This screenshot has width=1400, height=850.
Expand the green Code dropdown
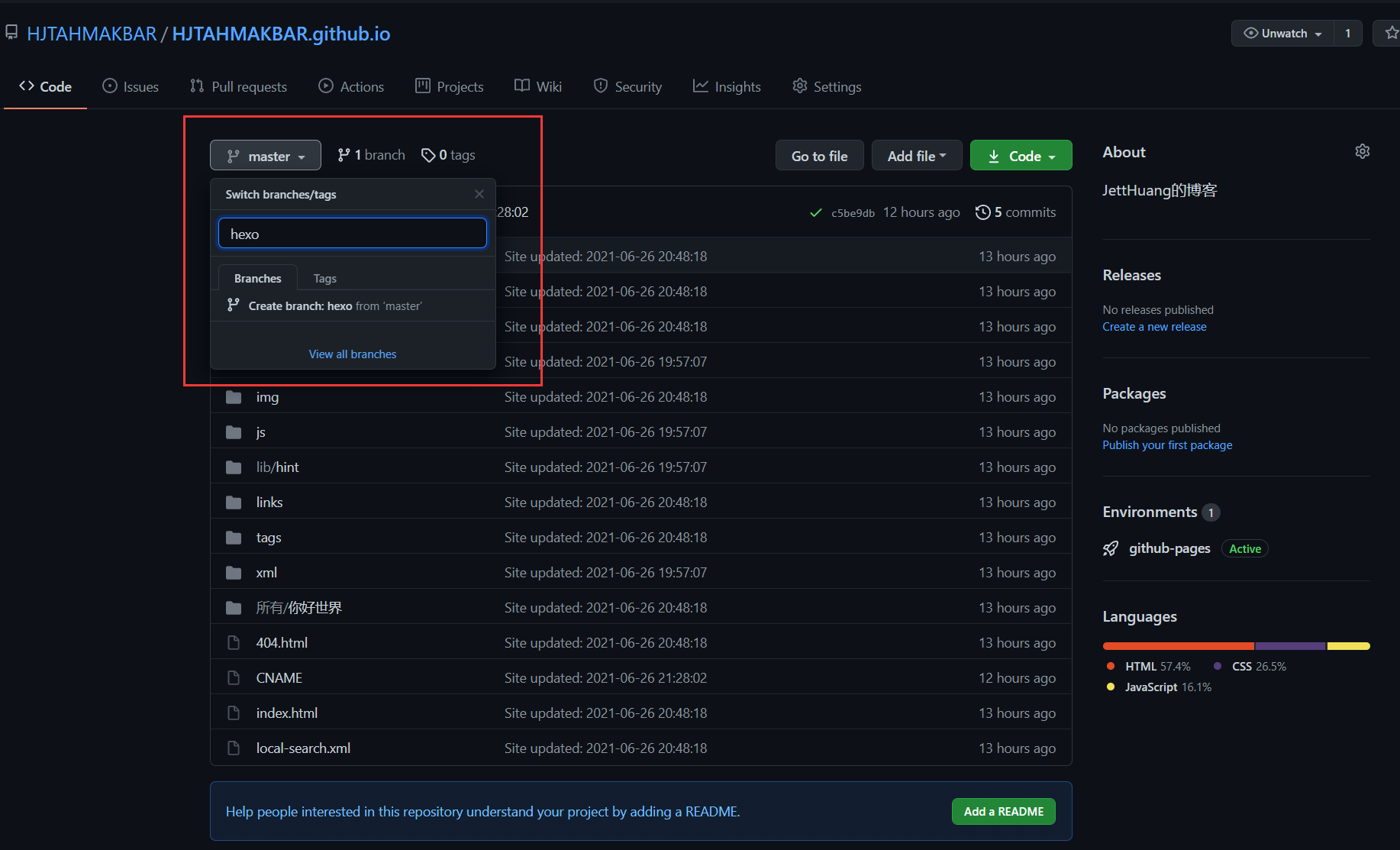point(1021,156)
